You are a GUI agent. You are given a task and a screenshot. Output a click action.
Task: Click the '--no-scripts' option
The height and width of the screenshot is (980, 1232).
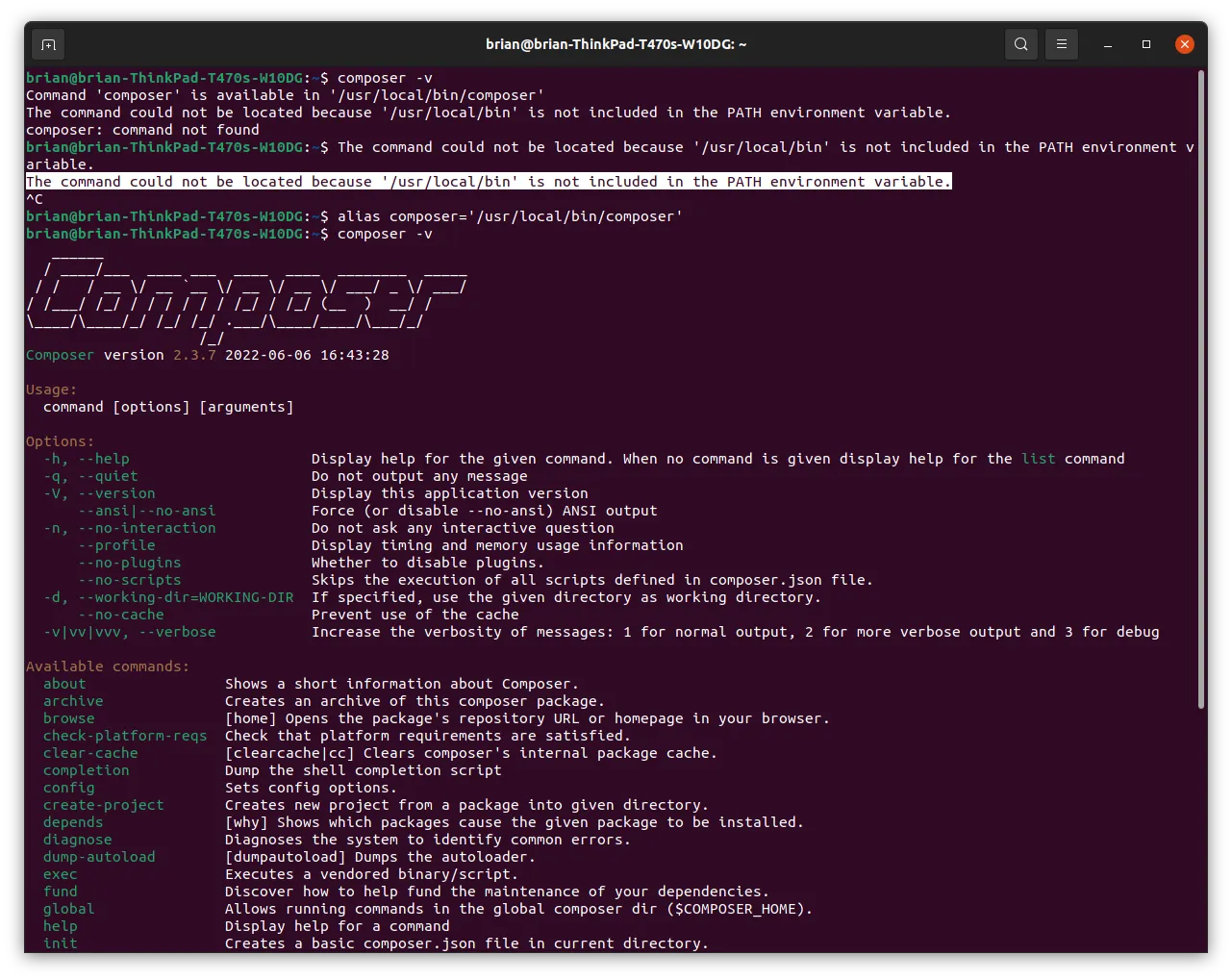click(130, 580)
